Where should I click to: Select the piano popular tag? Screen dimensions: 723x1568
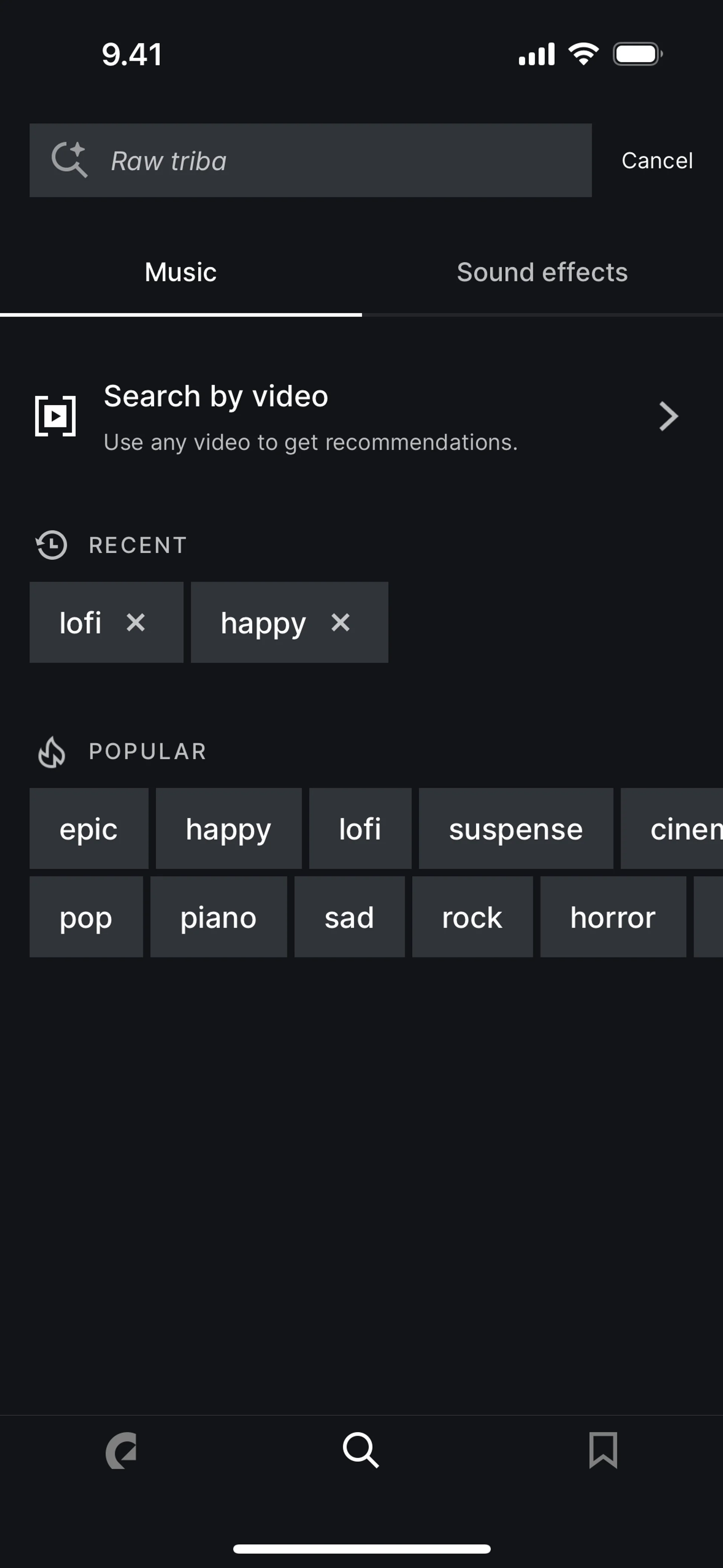click(218, 917)
